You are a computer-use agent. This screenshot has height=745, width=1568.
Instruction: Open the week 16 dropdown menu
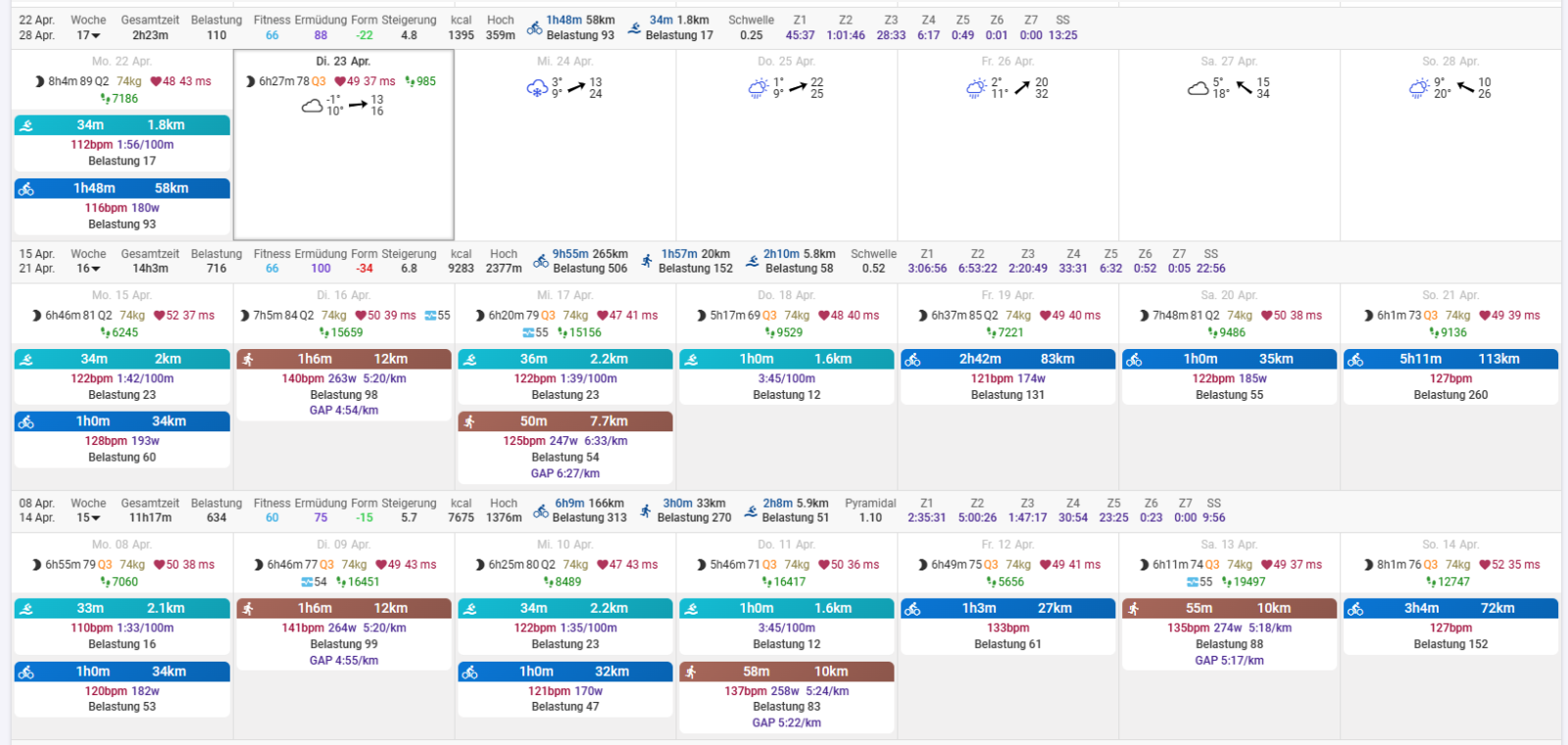[x=95, y=270]
